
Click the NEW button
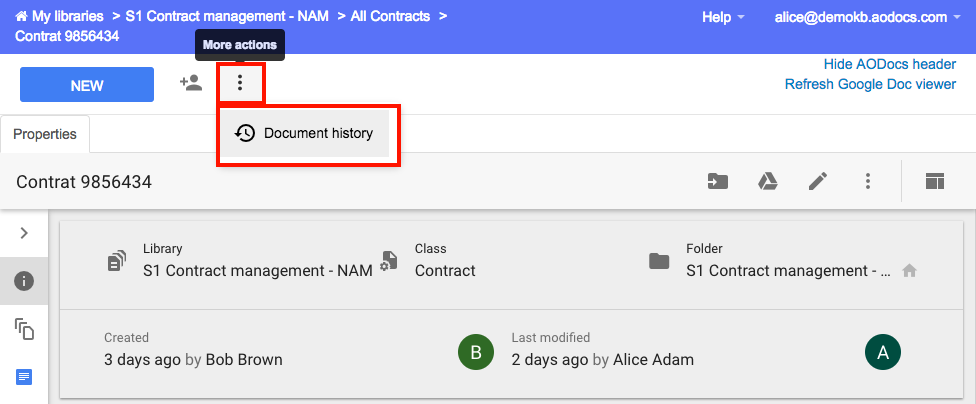tap(87, 85)
